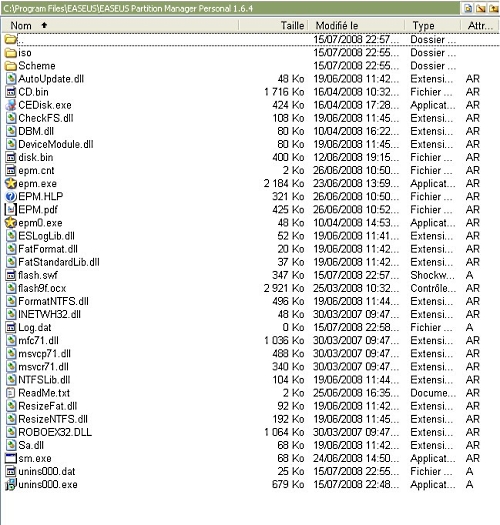Click the unins000.exe uninstaller icon
Viewport: 500px width, 525px height.
pos(11,484)
